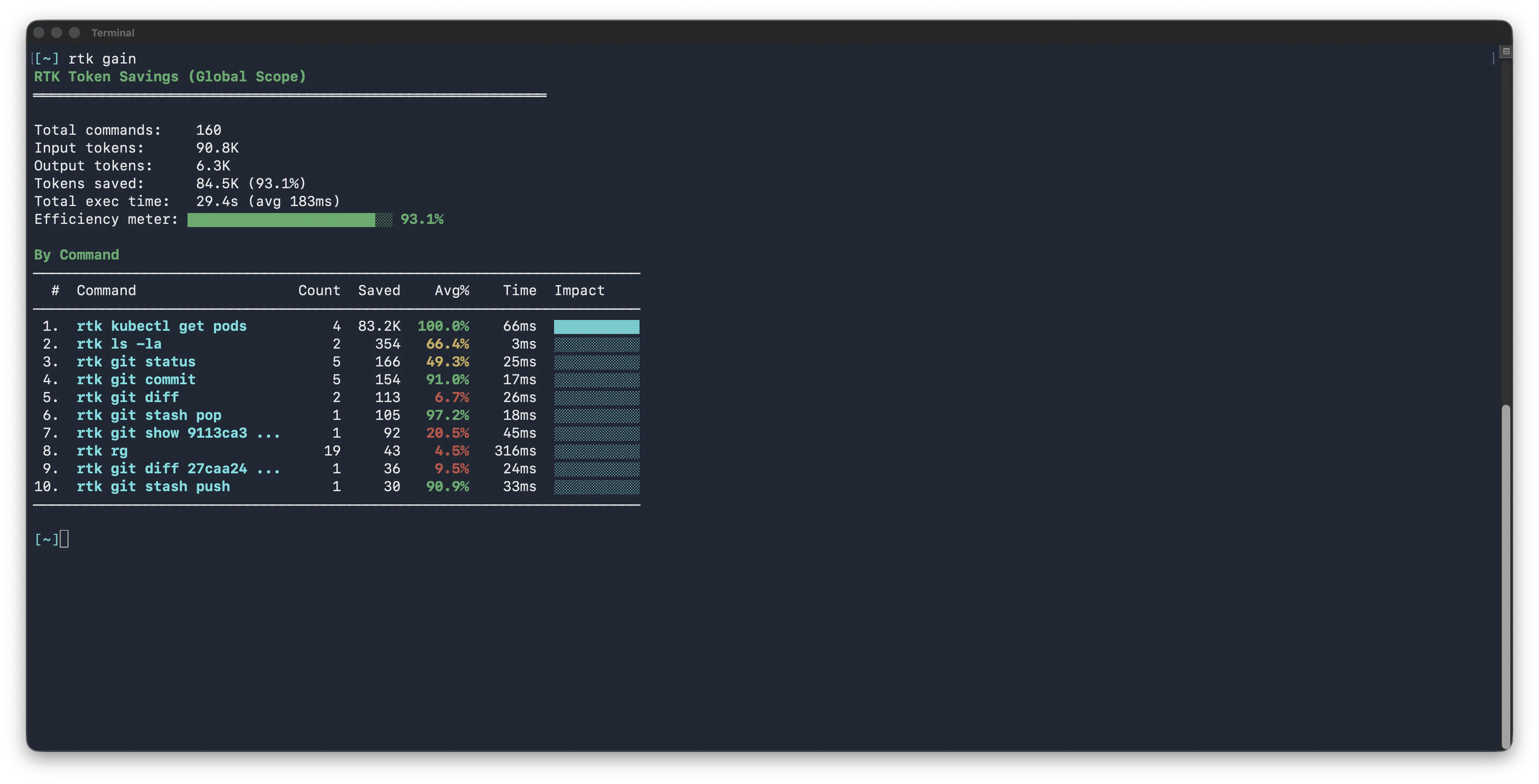Viewport: 1539px width, 784px height.
Task: Click the filled impact bar for kubectl row
Action: tap(596, 327)
